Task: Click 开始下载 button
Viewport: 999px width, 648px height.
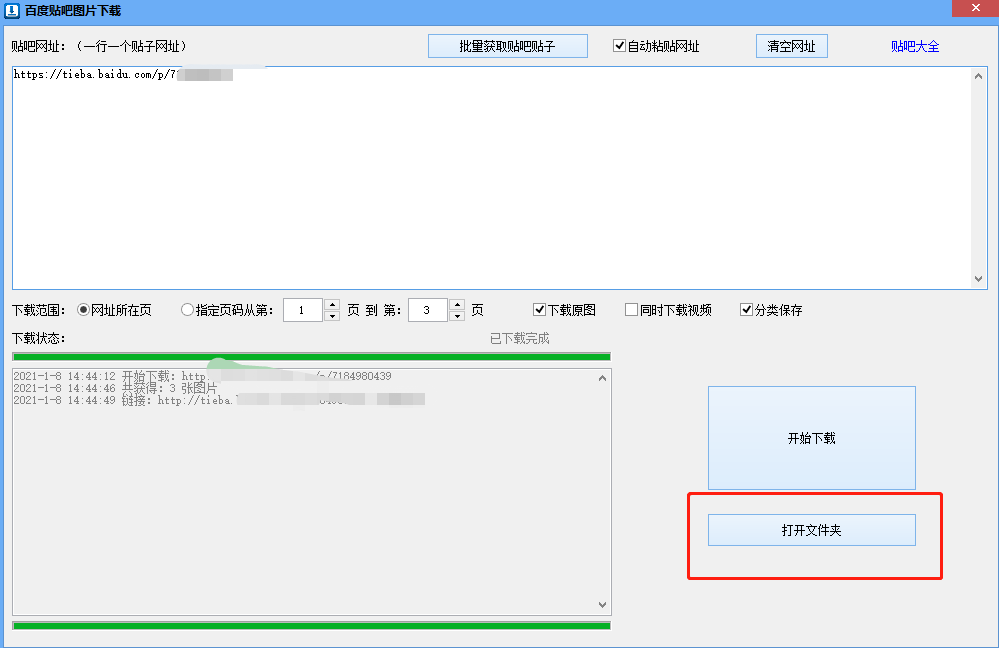Action: pyautogui.click(x=811, y=438)
